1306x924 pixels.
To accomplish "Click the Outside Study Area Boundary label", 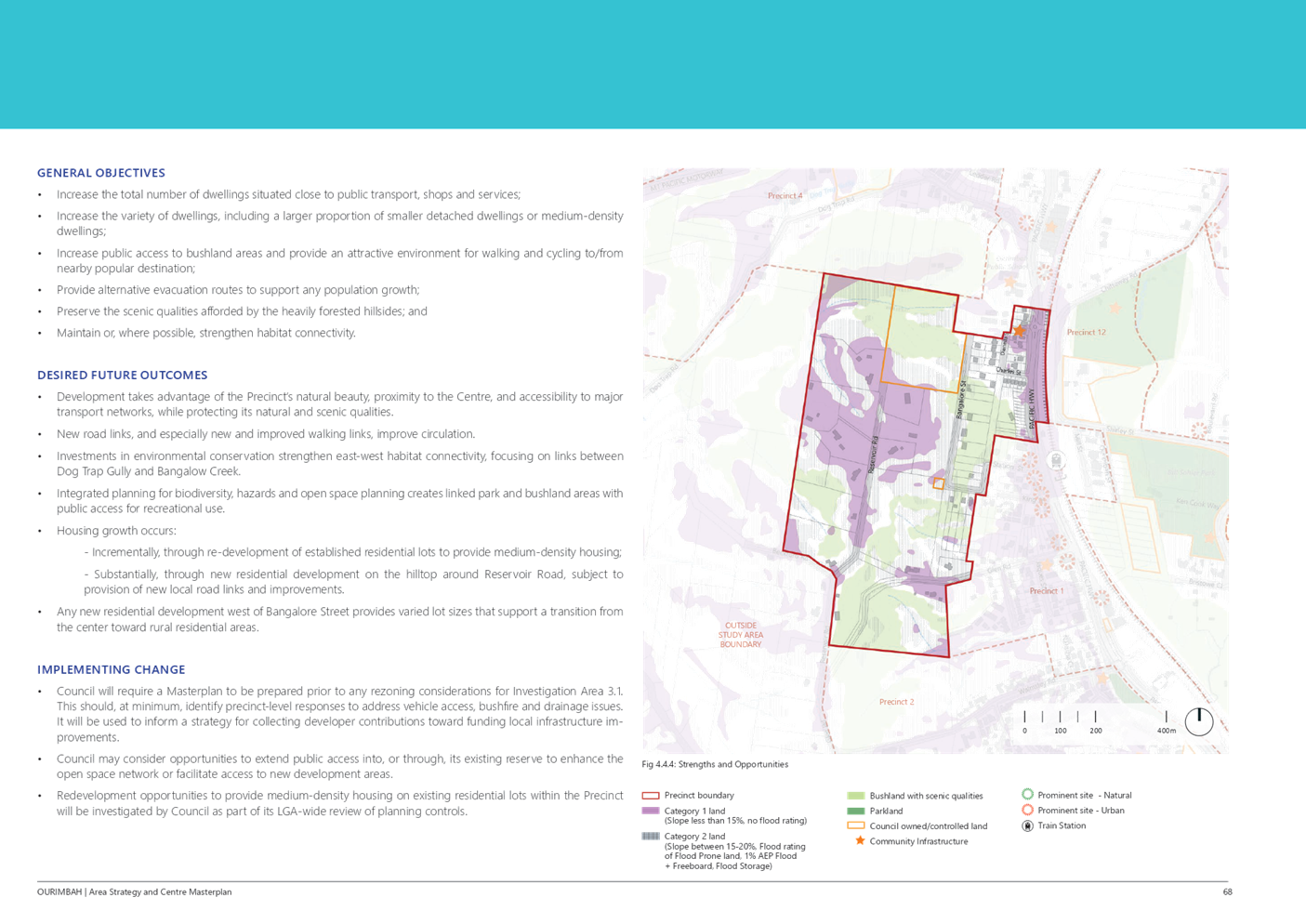I will [x=741, y=635].
